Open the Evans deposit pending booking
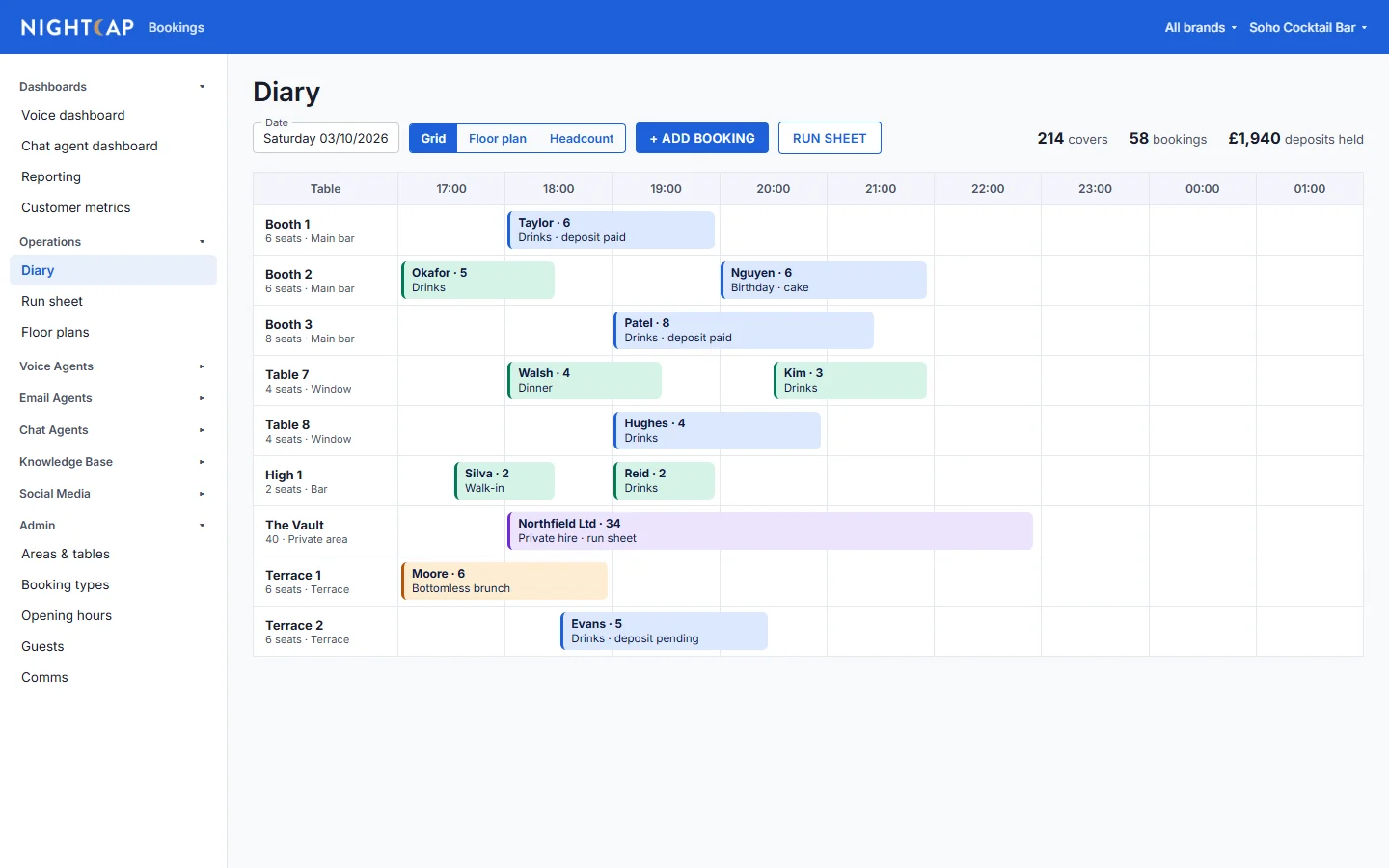 pyautogui.click(x=664, y=632)
